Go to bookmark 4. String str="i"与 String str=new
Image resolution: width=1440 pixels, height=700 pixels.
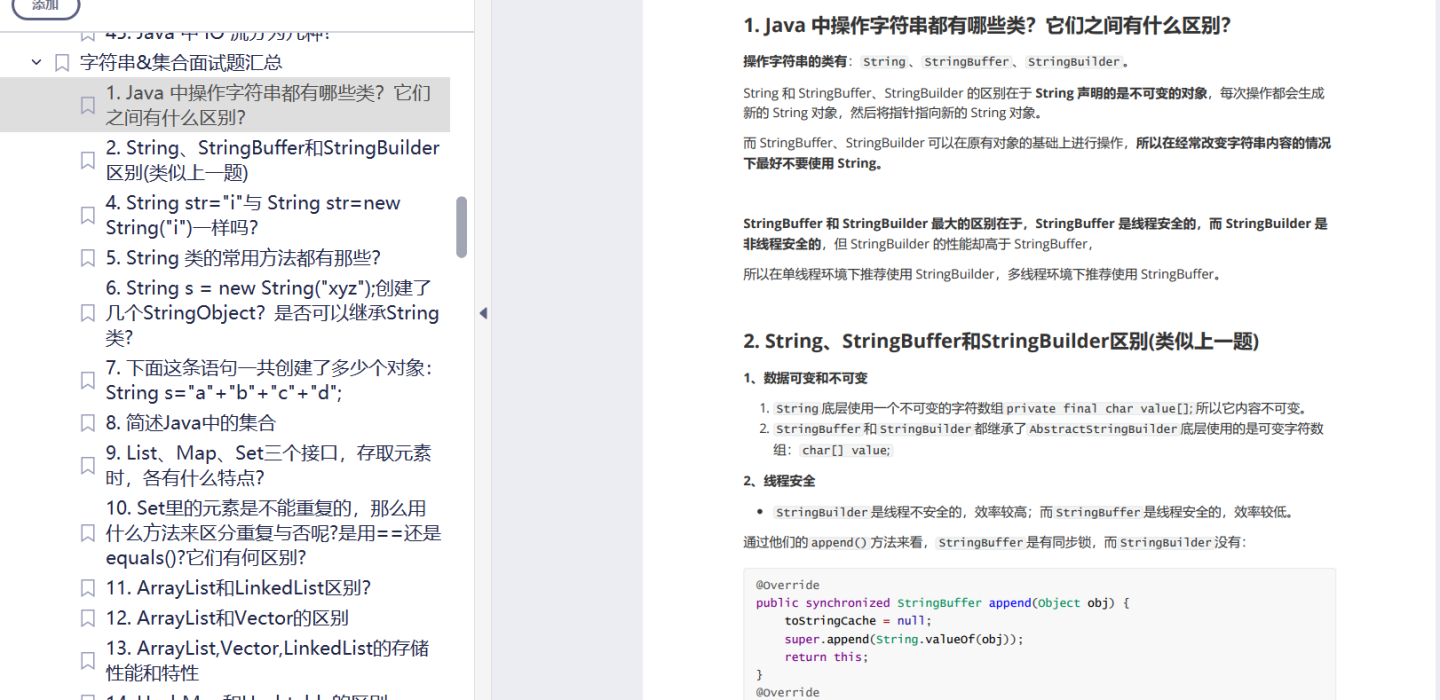pos(253,215)
